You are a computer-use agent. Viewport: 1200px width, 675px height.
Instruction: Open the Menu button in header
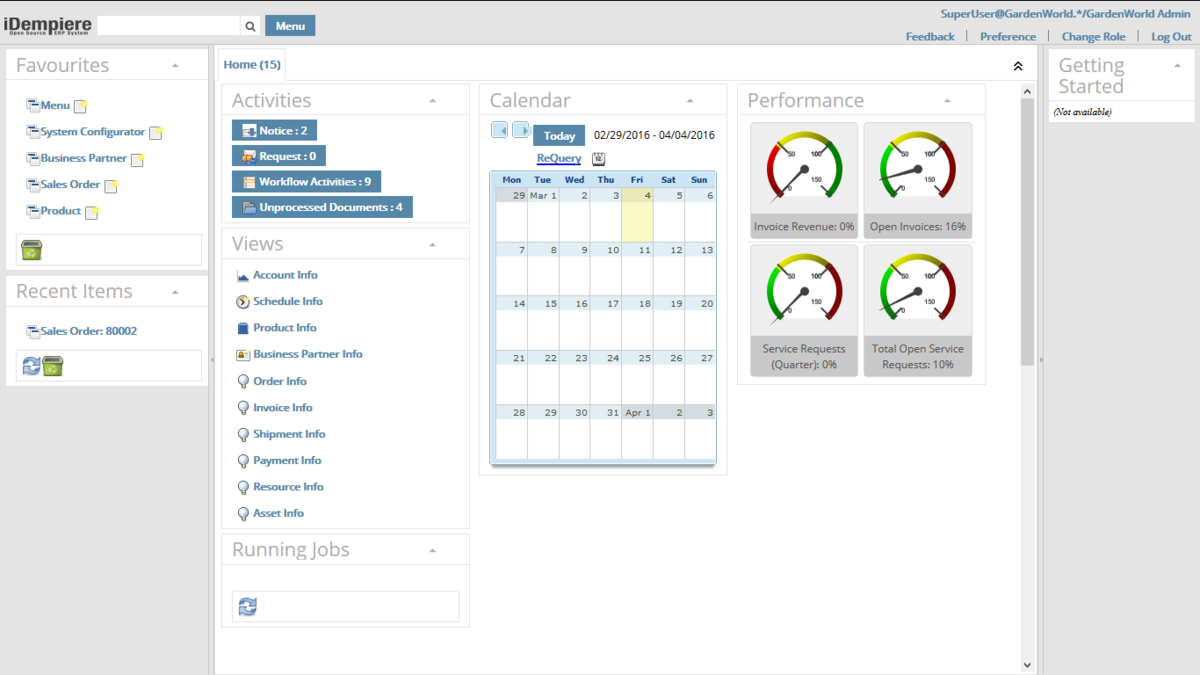point(290,26)
